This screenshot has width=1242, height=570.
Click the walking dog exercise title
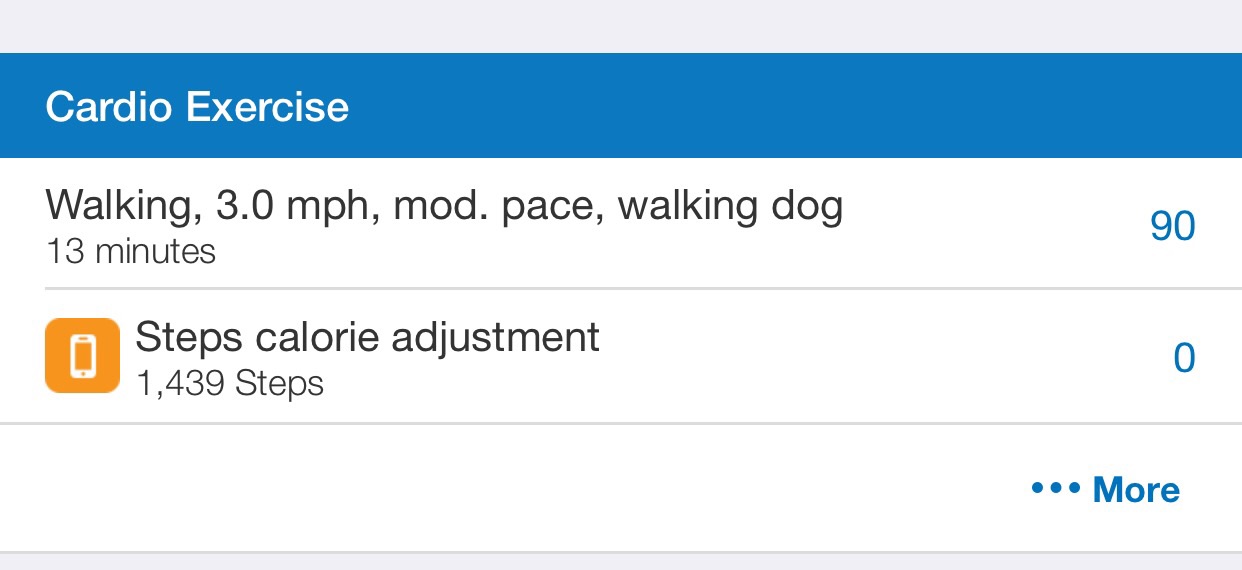coord(444,207)
